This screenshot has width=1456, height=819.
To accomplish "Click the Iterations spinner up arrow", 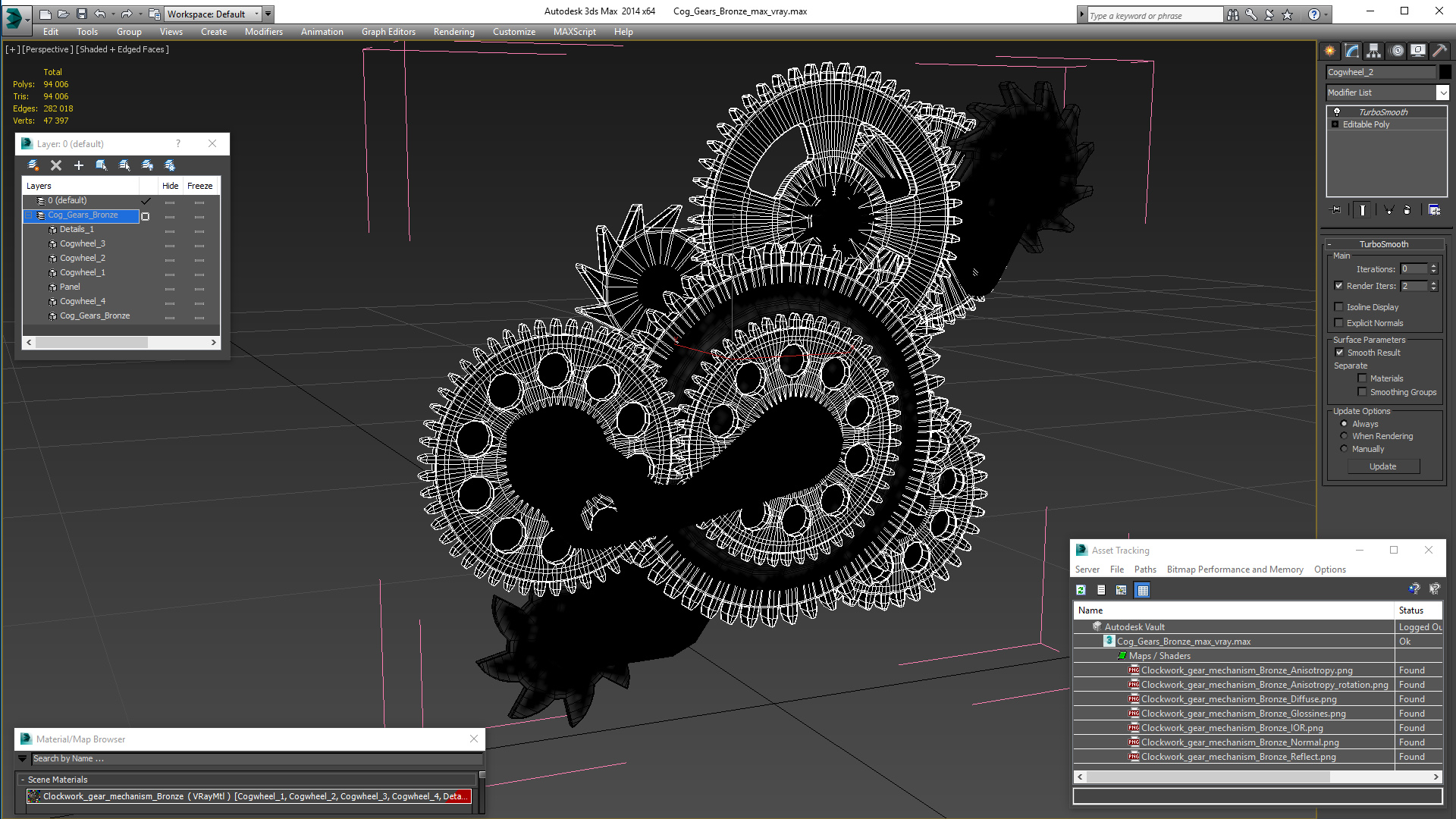I will tap(1434, 266).
